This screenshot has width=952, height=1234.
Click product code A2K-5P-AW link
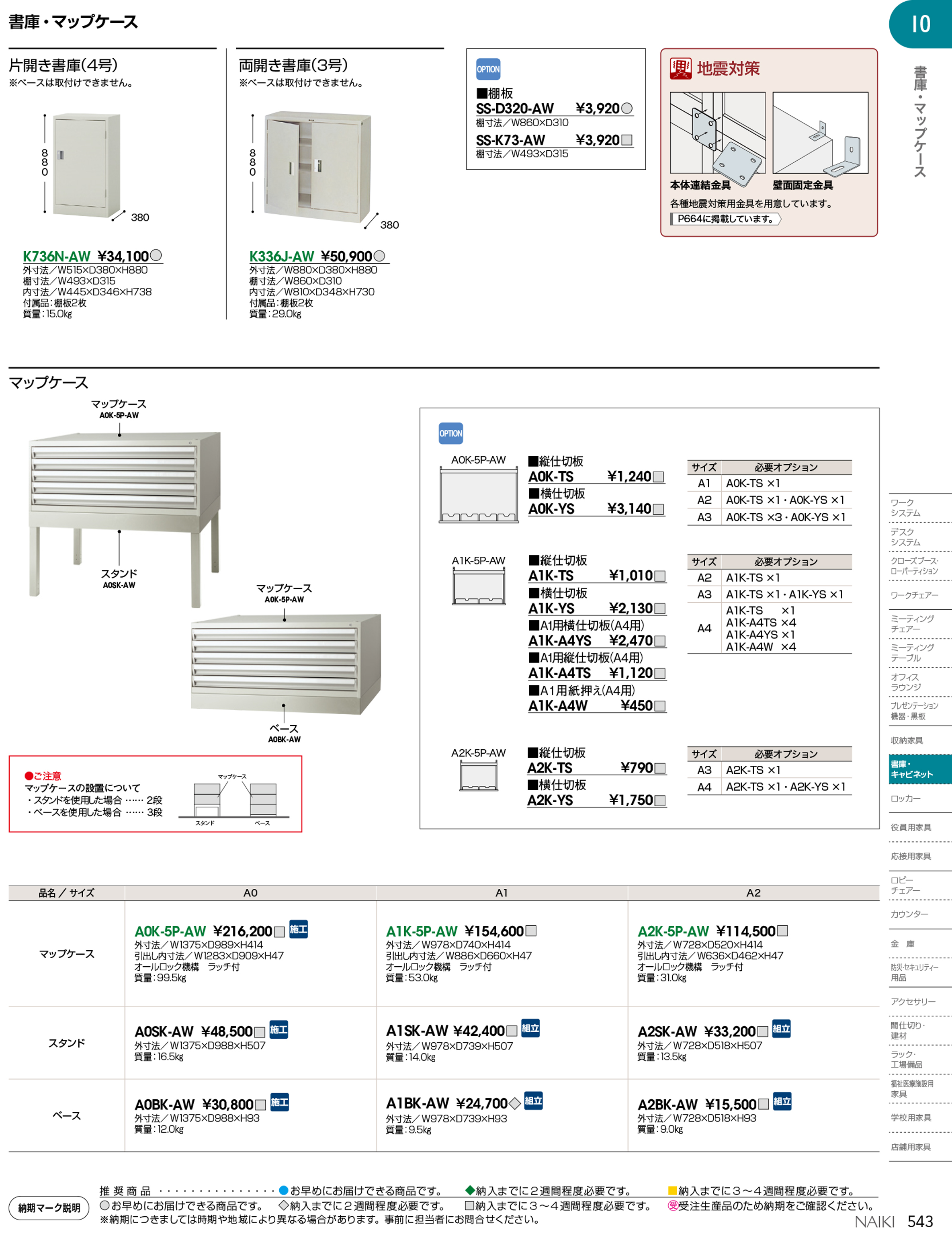[x=673, y=931]
